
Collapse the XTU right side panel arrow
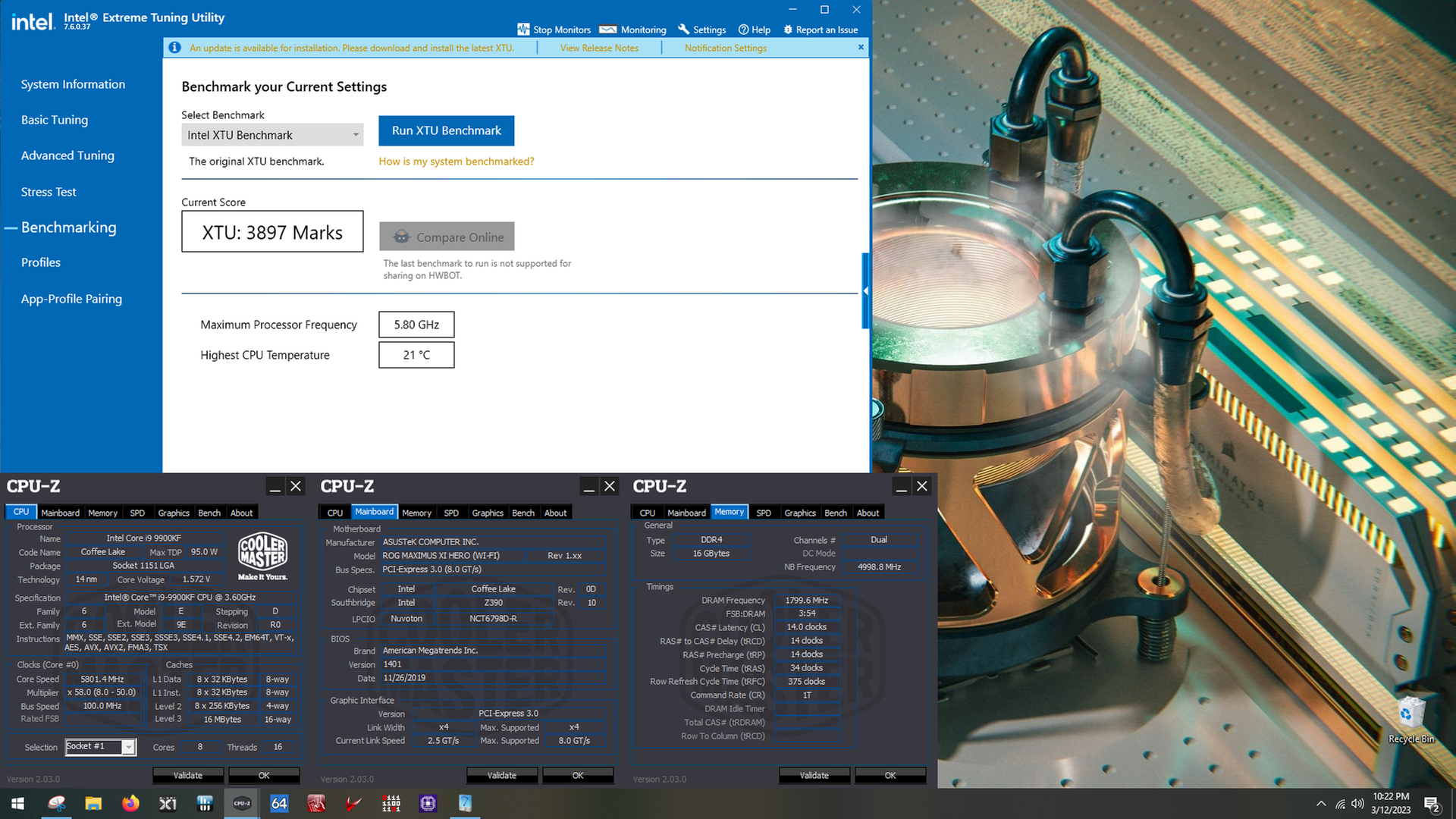tap(865, 290)
